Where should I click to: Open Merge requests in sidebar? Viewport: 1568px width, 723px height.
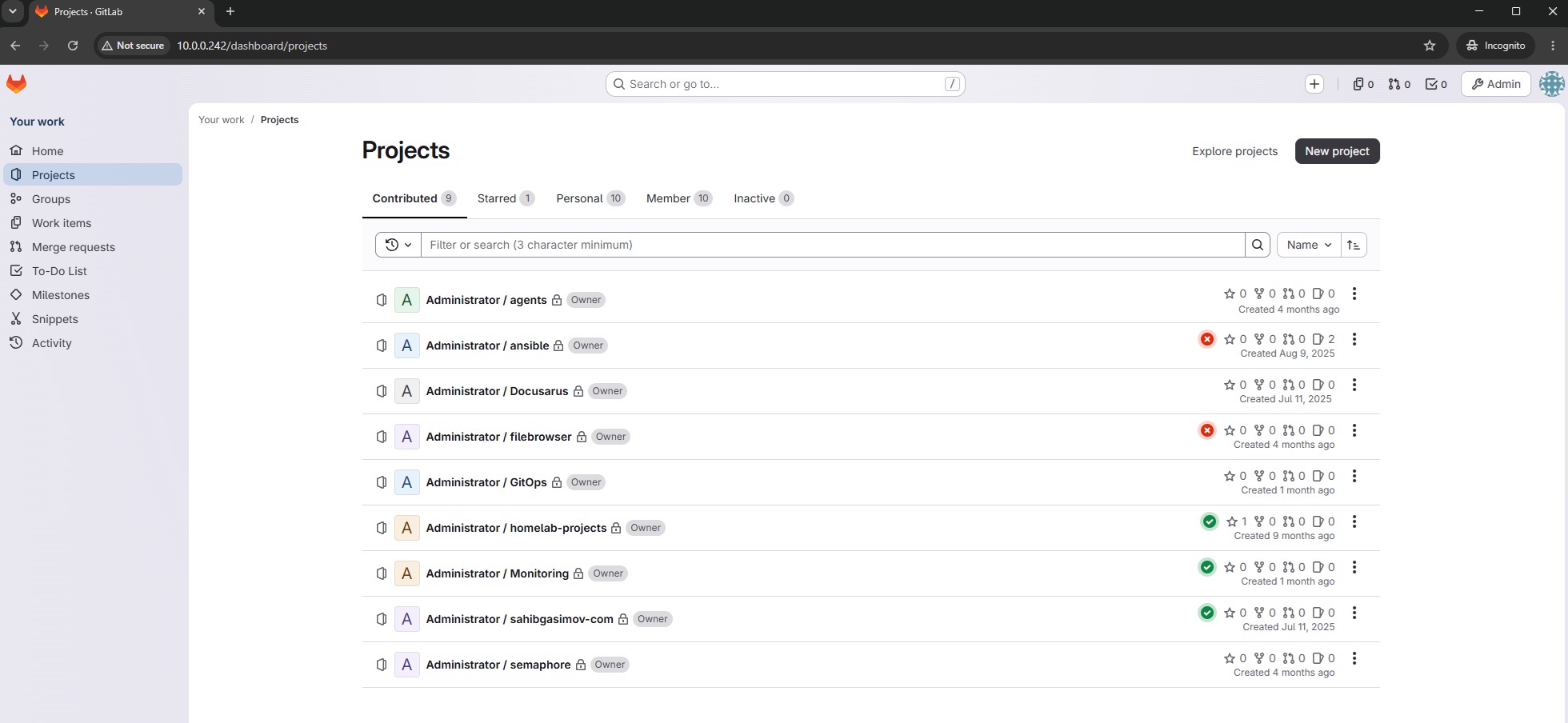click(93, 247)
